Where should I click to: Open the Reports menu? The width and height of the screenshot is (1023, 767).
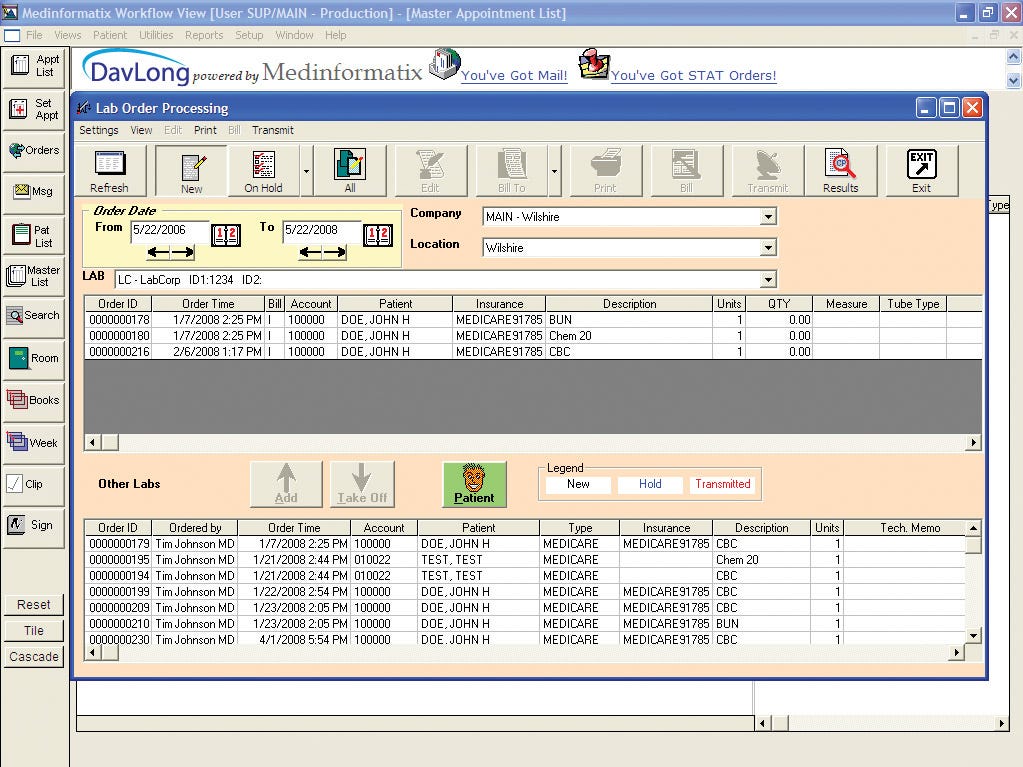coord(204,35)
